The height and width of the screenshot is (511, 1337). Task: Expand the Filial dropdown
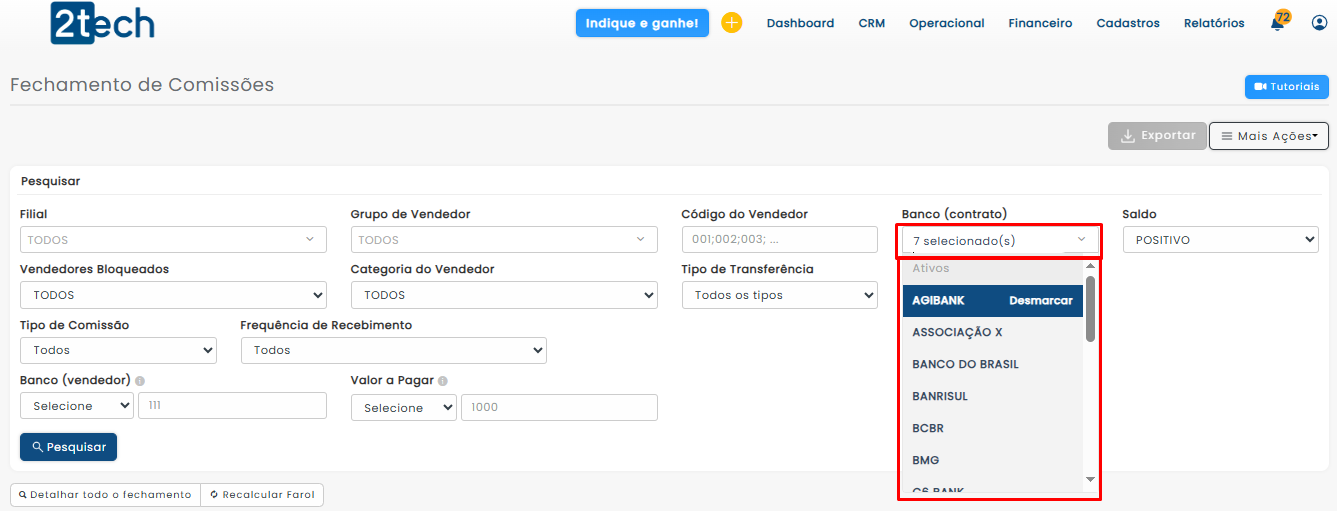pos(173,240)
